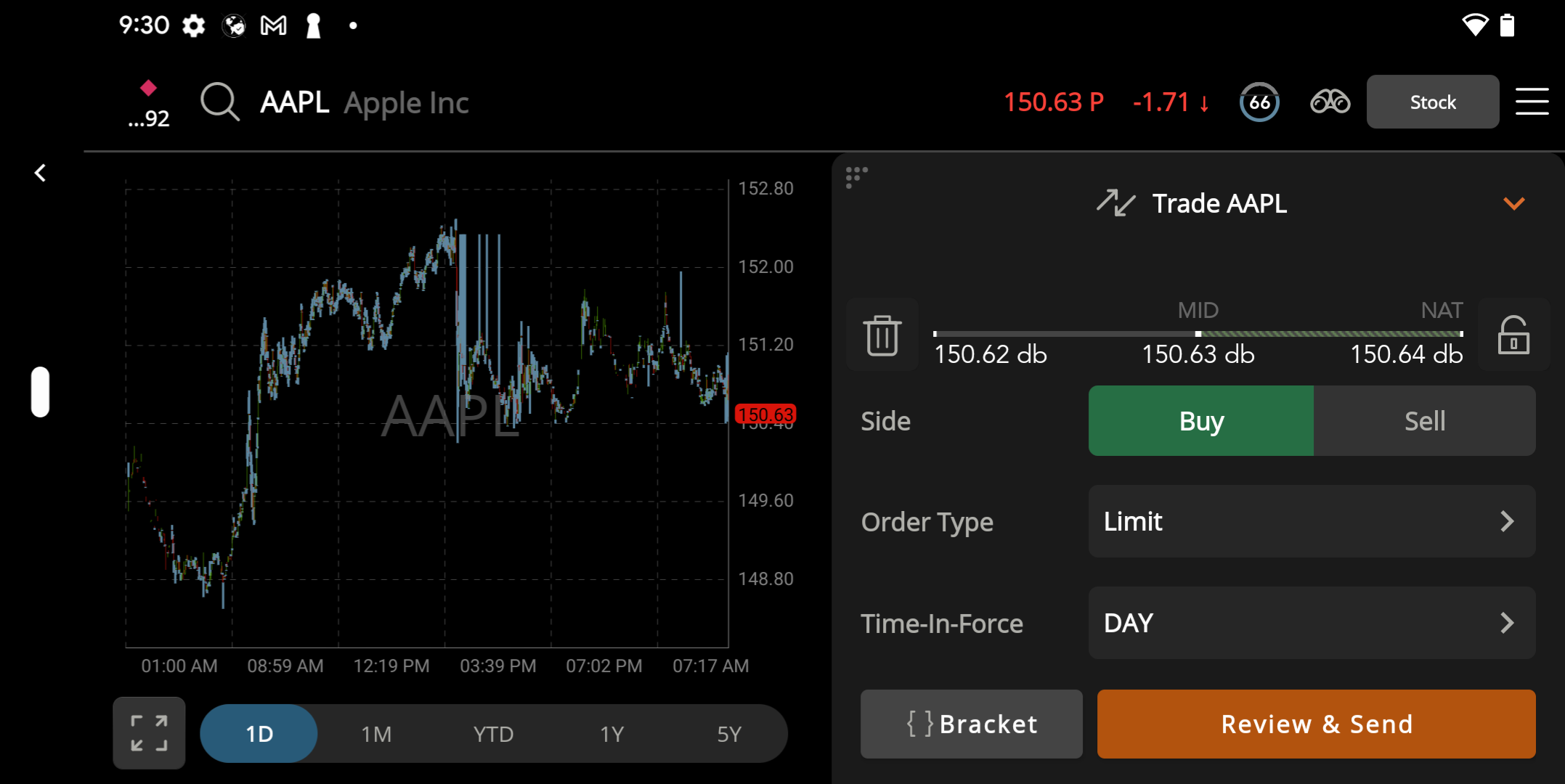Click the Trade AAPL order ticket icon
Image resolution: width=1565 pixels, height=784 pixels.
click(1116, 203)
